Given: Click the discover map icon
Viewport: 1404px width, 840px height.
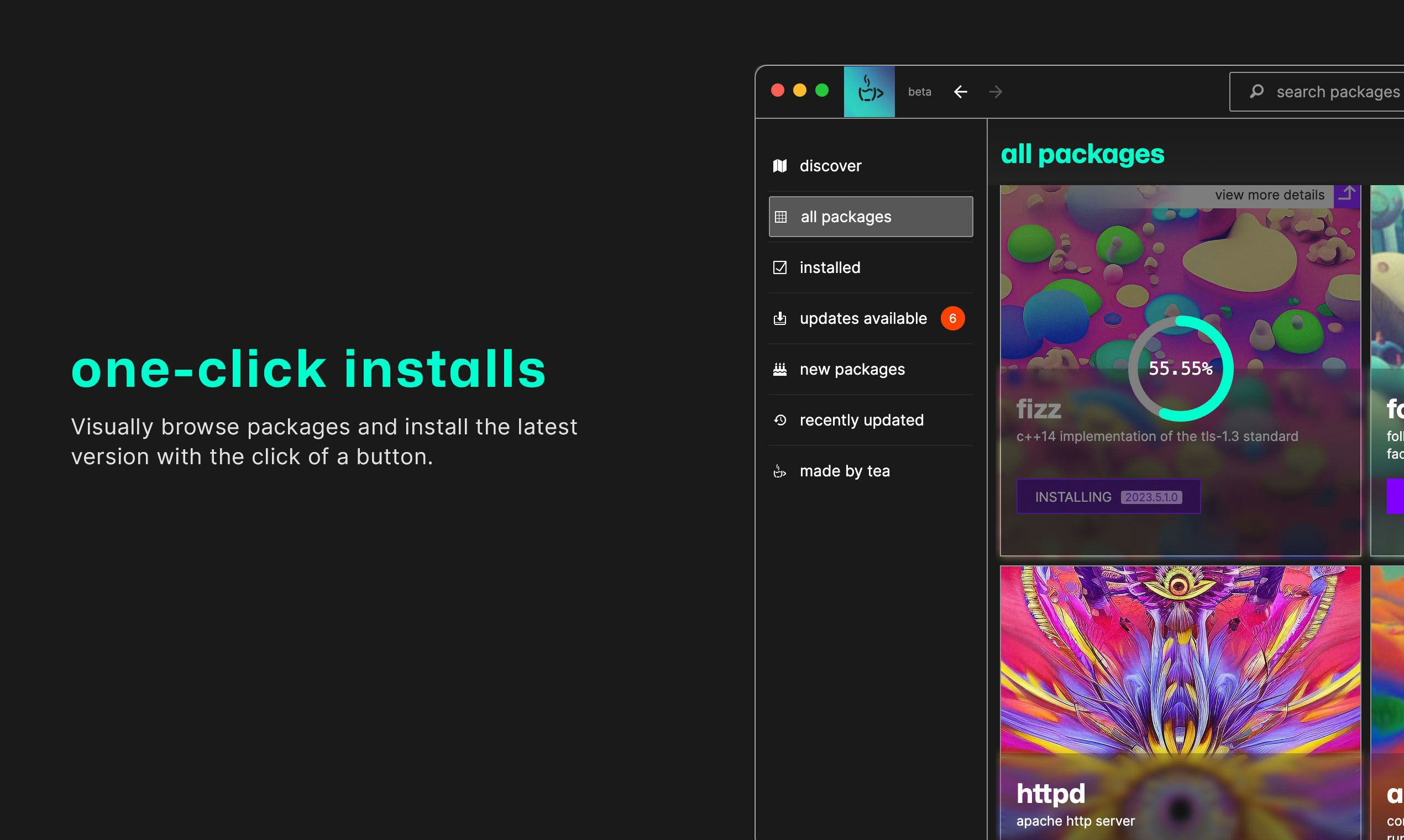Looking at the screenshot, I should [x=780, y=166].
